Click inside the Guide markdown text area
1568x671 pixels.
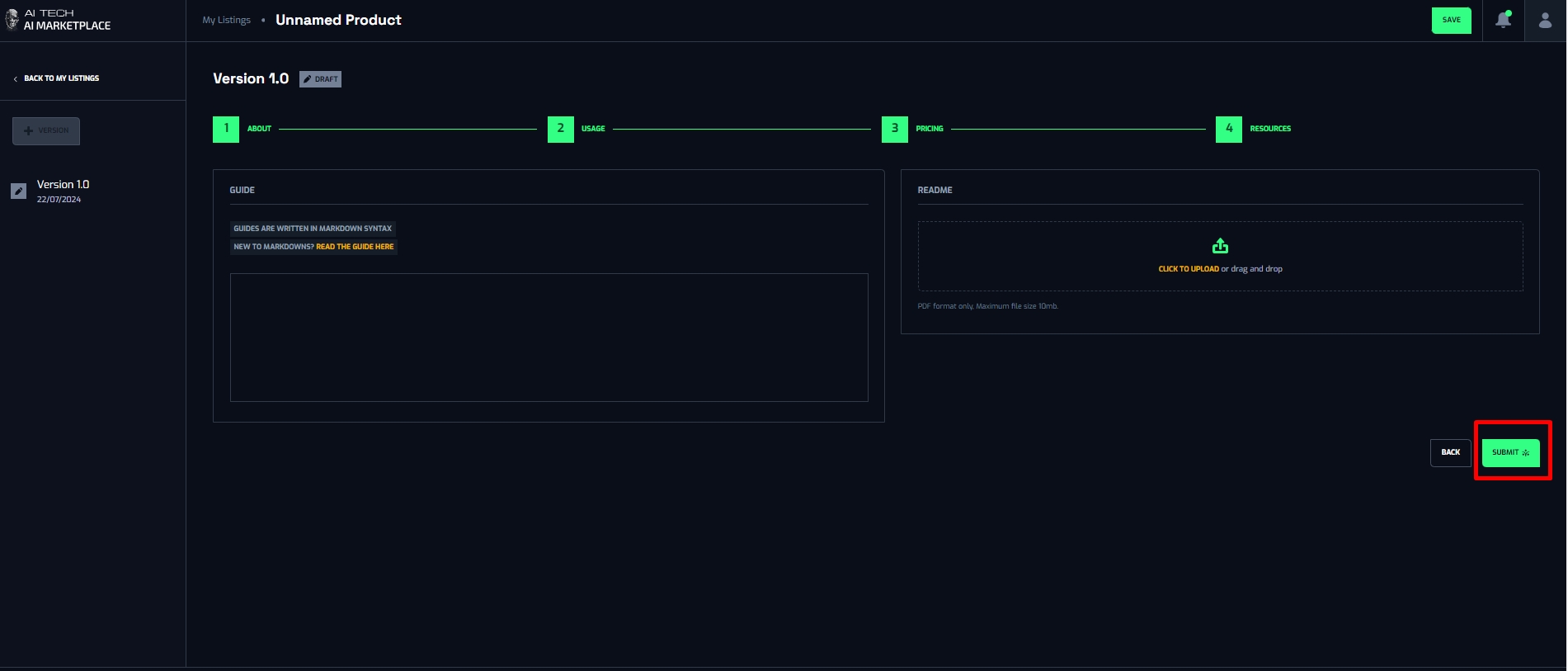pyautogui.click(x=549, y=338)
